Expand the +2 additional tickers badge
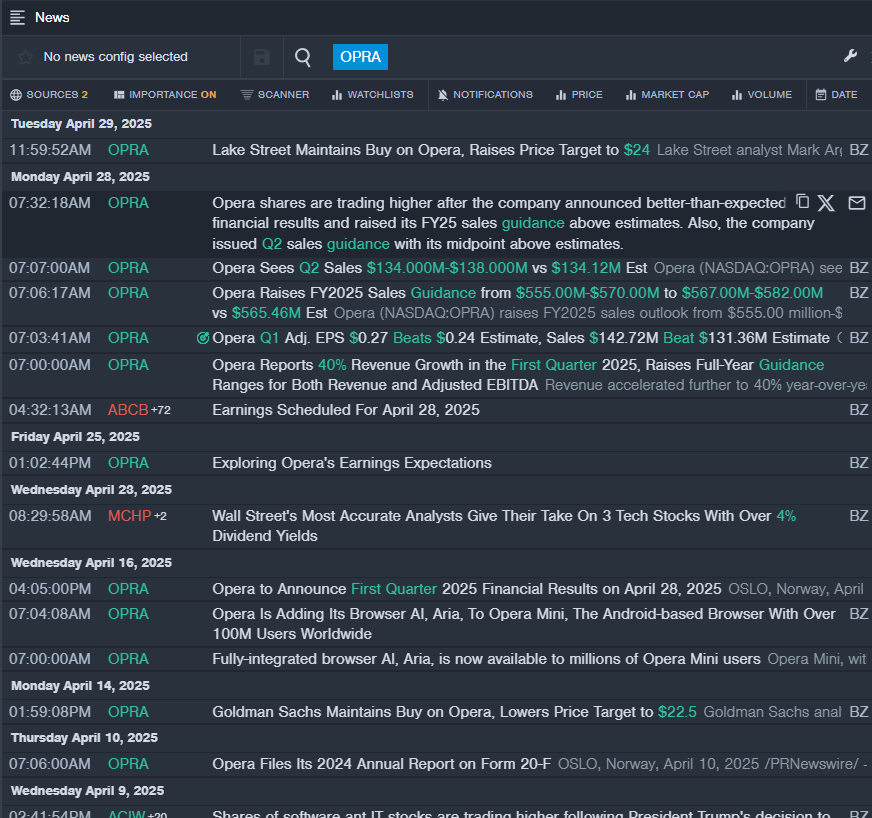 (x=160, y=517)
